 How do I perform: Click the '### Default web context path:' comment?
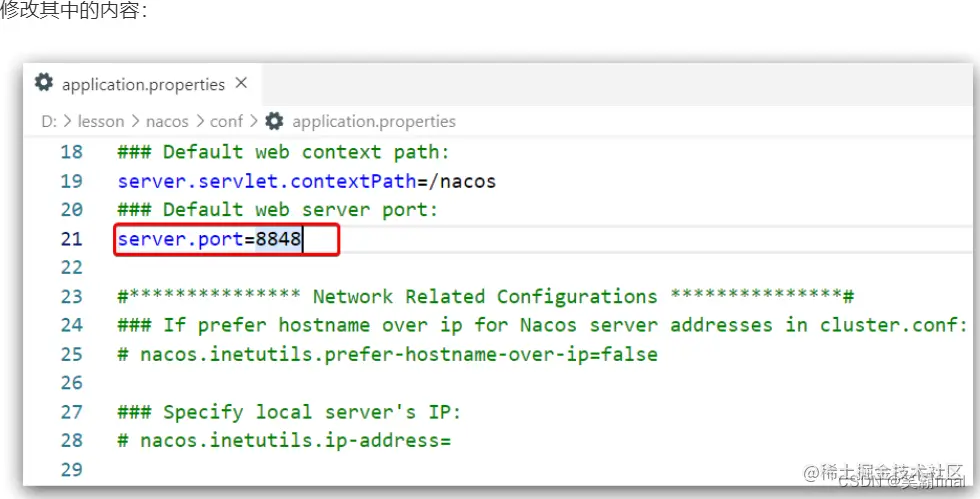(283, 152)
